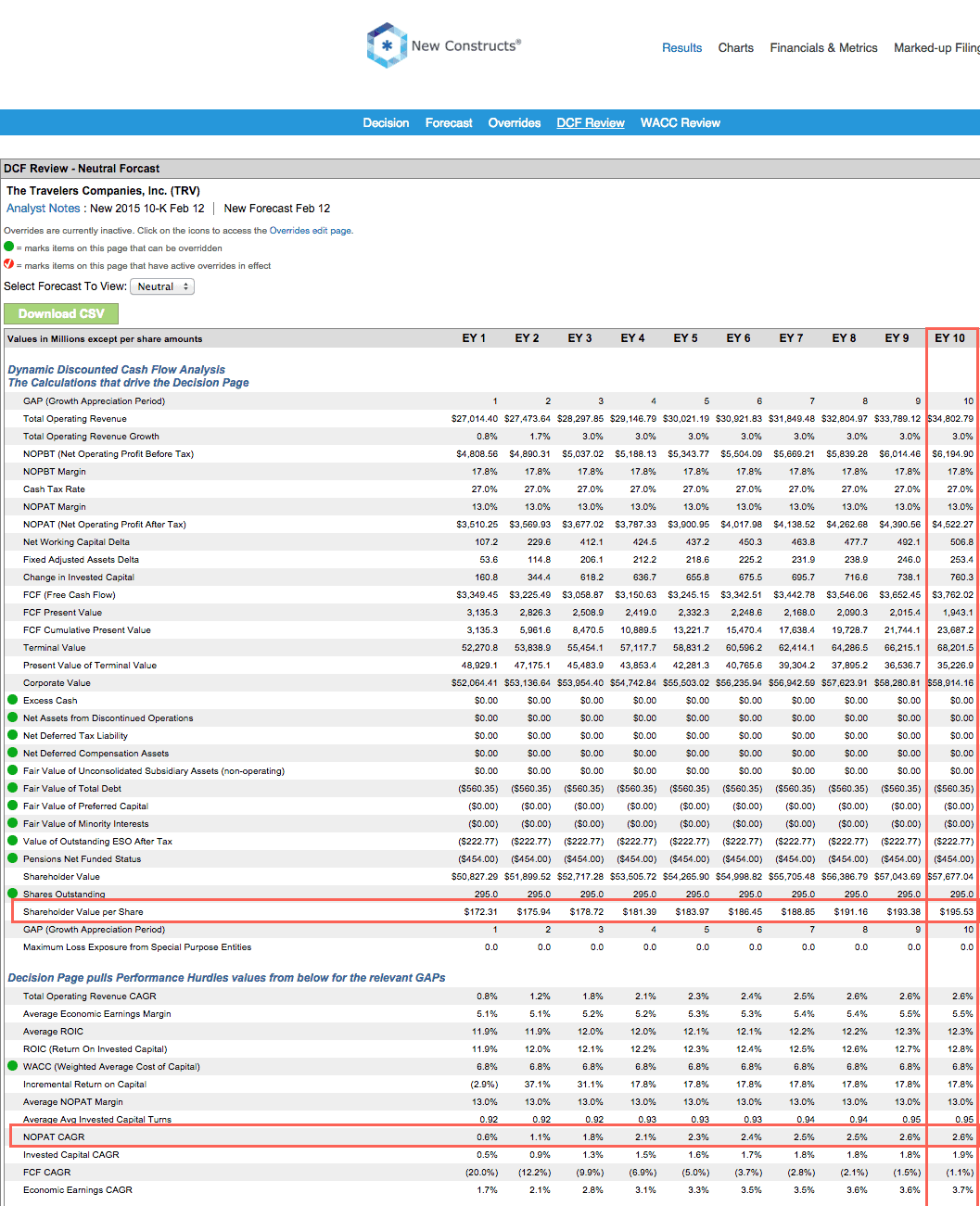
Task: Open the Marked-up Filings menu
Action: (x=936, y=48)
